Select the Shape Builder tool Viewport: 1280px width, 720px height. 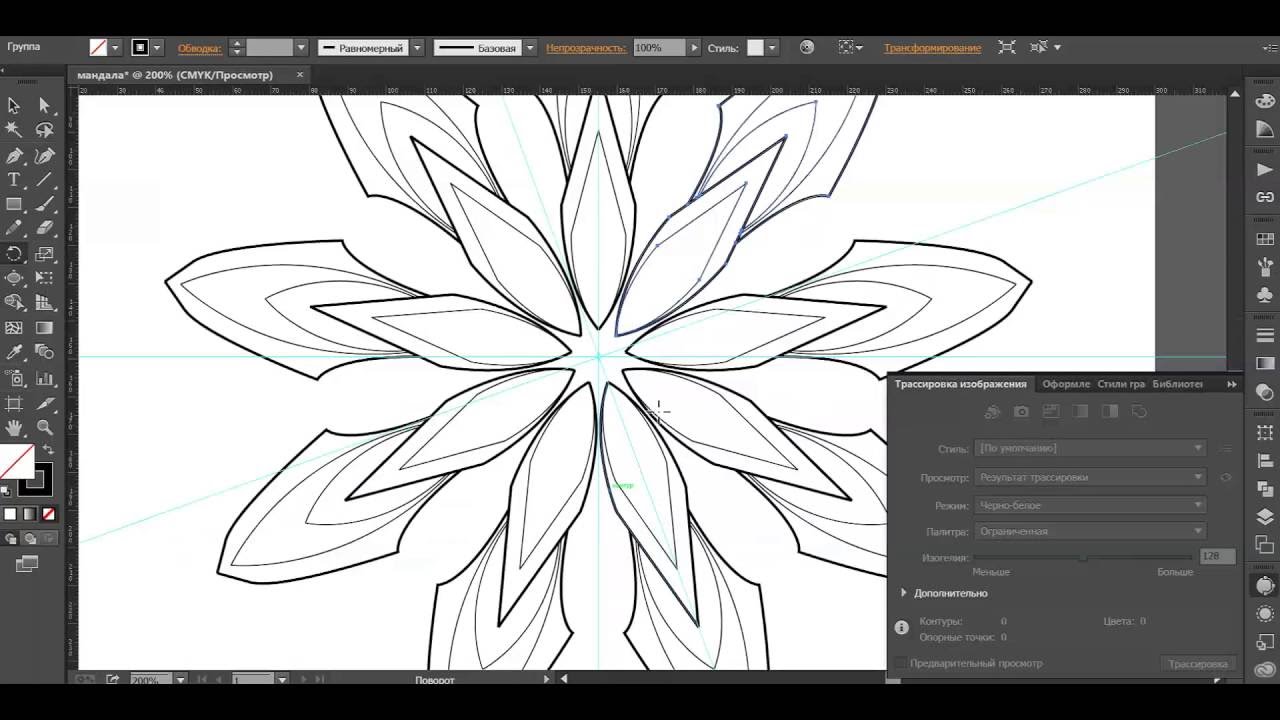point(14,303)
